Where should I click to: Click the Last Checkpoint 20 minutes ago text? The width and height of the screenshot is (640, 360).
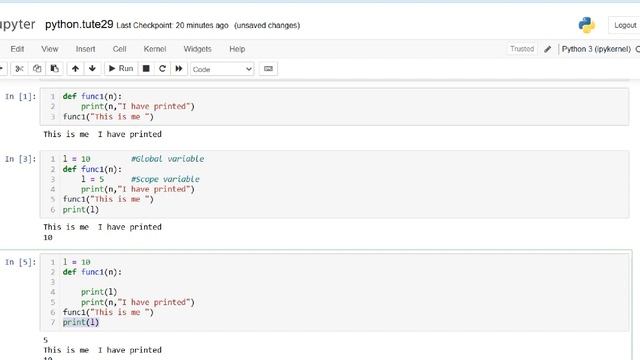(x=172, y=25)
